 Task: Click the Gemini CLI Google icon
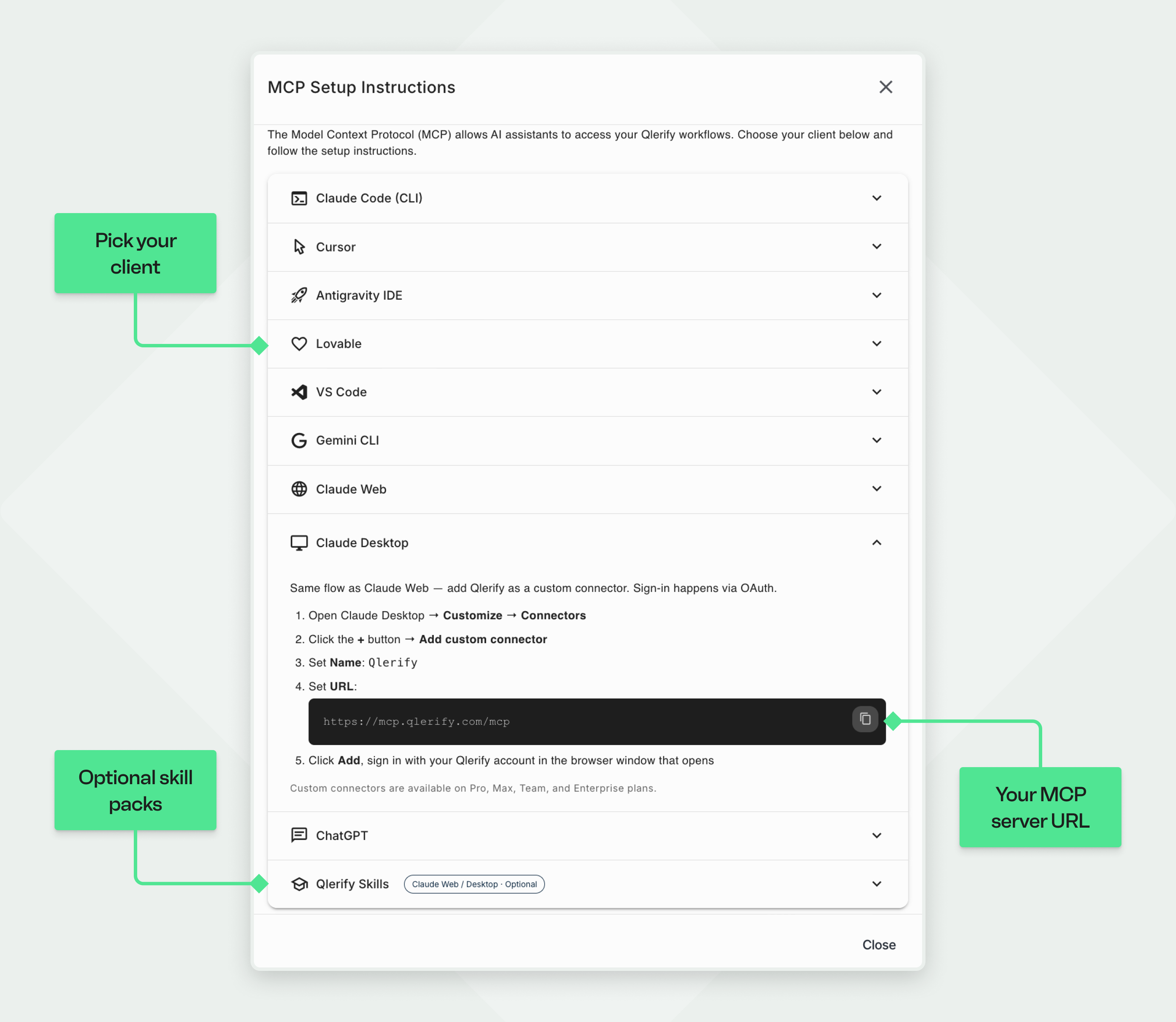[x=299, y=440]
